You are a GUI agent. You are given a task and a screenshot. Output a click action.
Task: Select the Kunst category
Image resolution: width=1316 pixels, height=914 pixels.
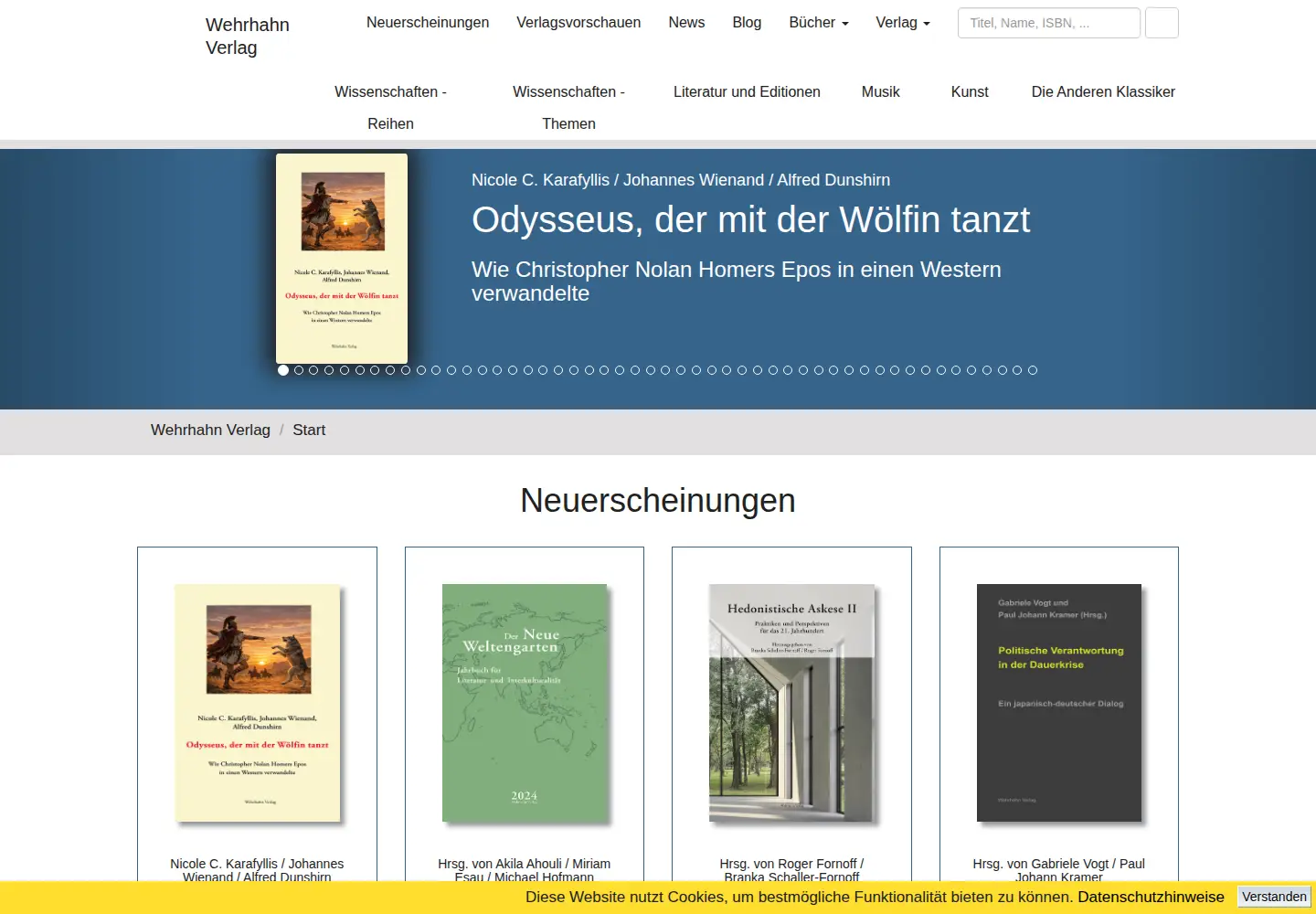tap(970, 91)
